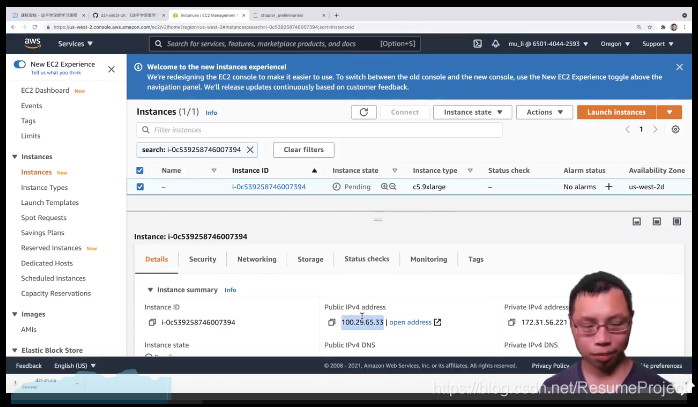Copy the Public IPv4 address
This screenshot has width=698, height=407.
coord(332,322)
